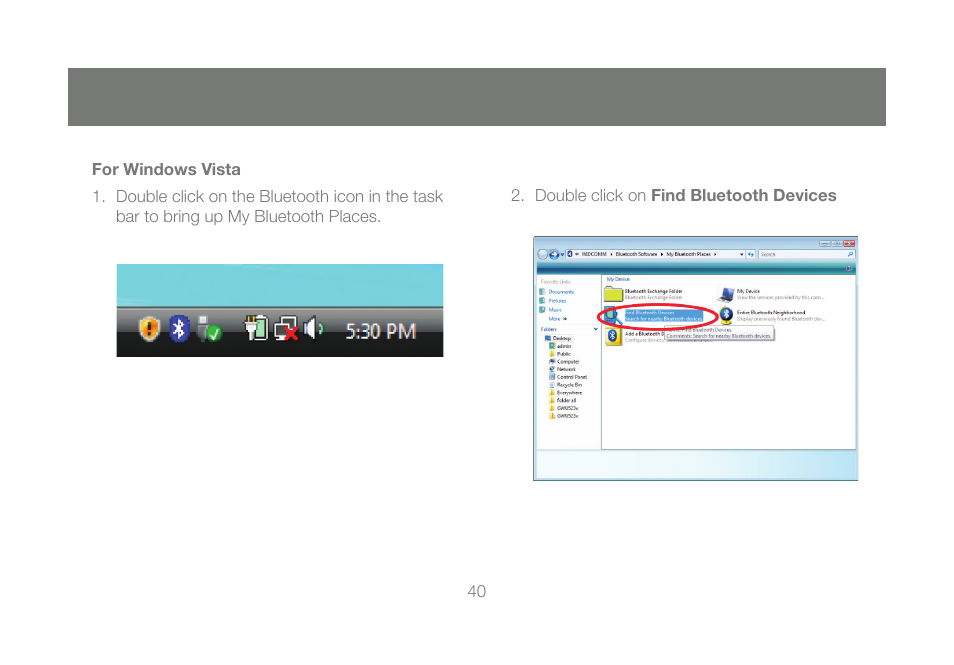Click the Bluetooth Software breadcrumb segment
Screen dimensions: 954x665
coord(636,254)
